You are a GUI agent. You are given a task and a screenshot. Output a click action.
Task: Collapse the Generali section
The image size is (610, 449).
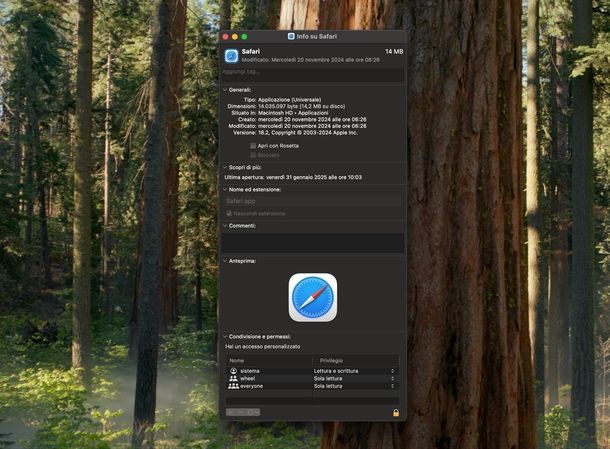click(225, 90)
